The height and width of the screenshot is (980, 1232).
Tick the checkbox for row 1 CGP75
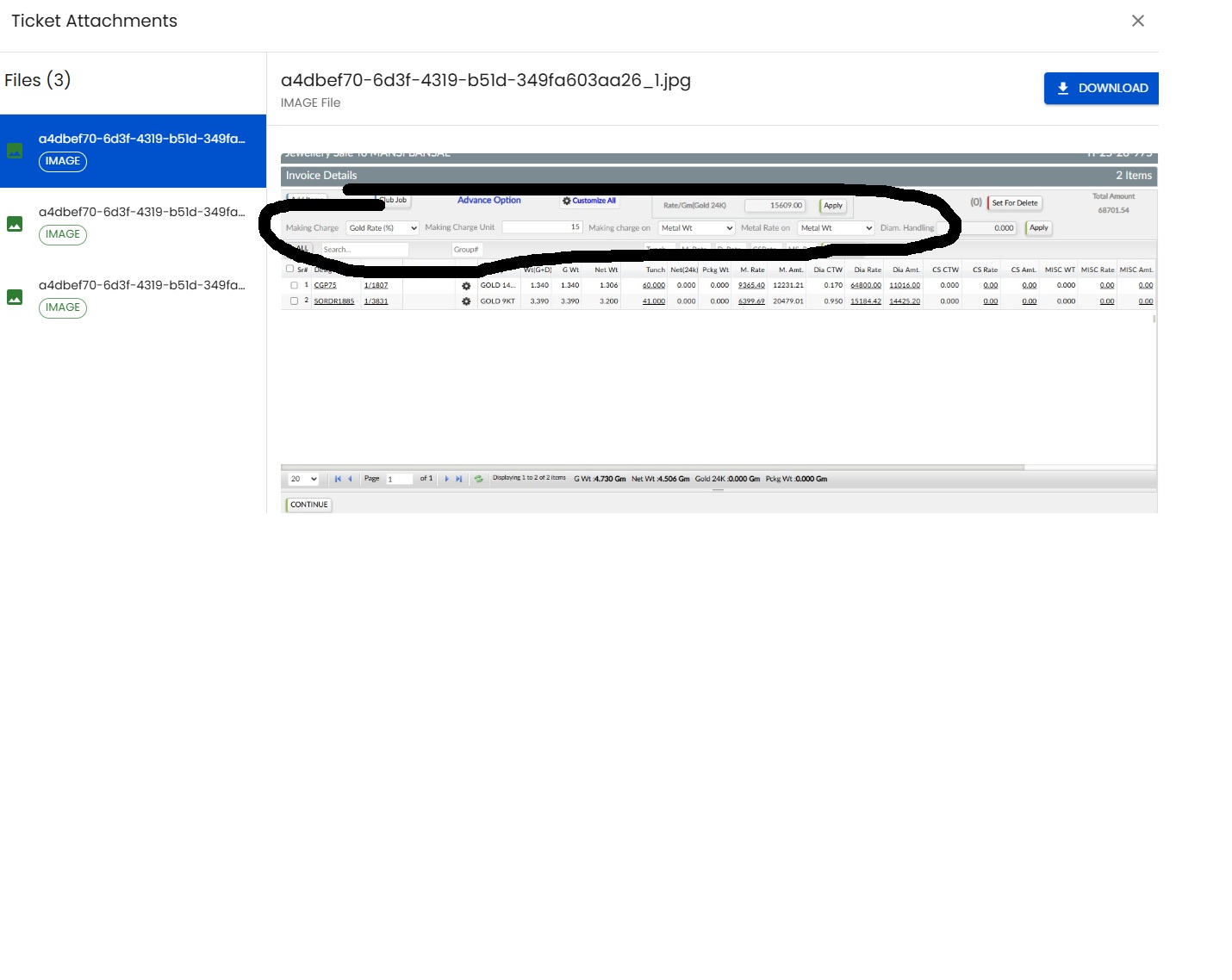[295, 285]
